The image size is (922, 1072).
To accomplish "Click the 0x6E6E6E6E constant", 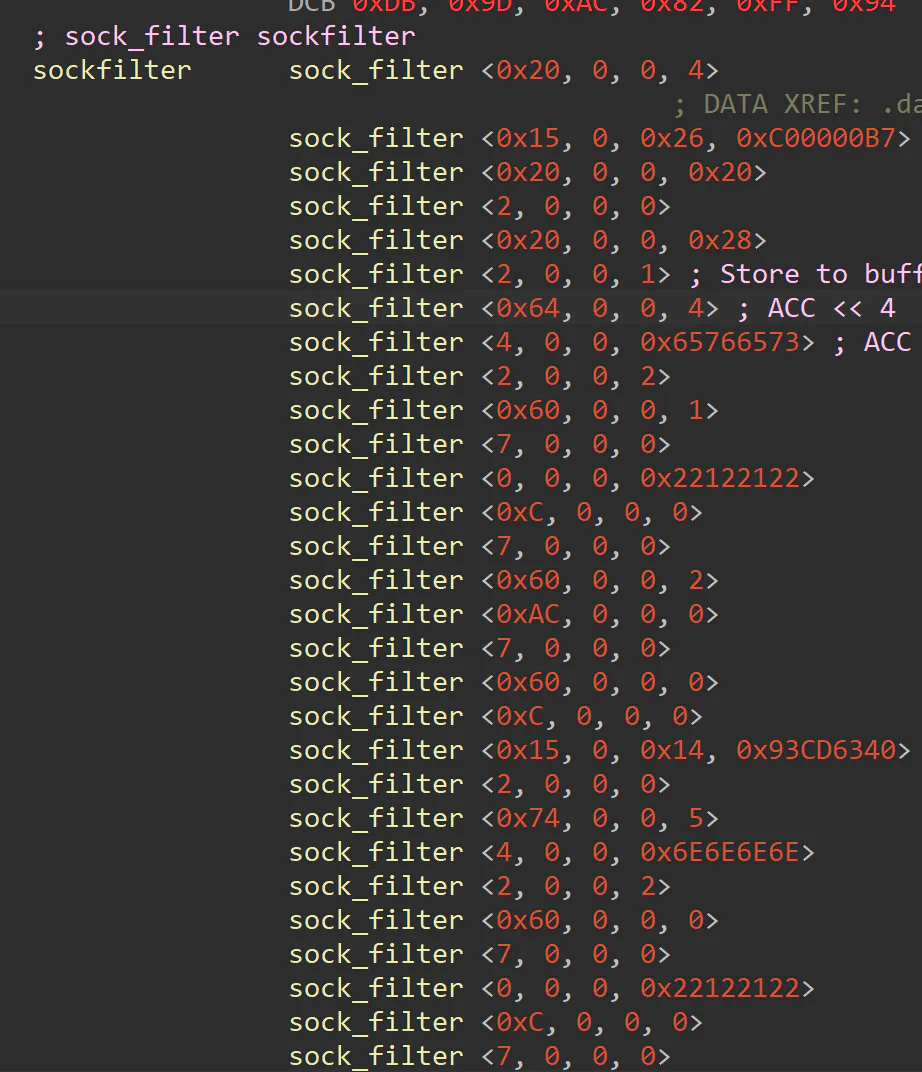I will (x=720, y=852).
